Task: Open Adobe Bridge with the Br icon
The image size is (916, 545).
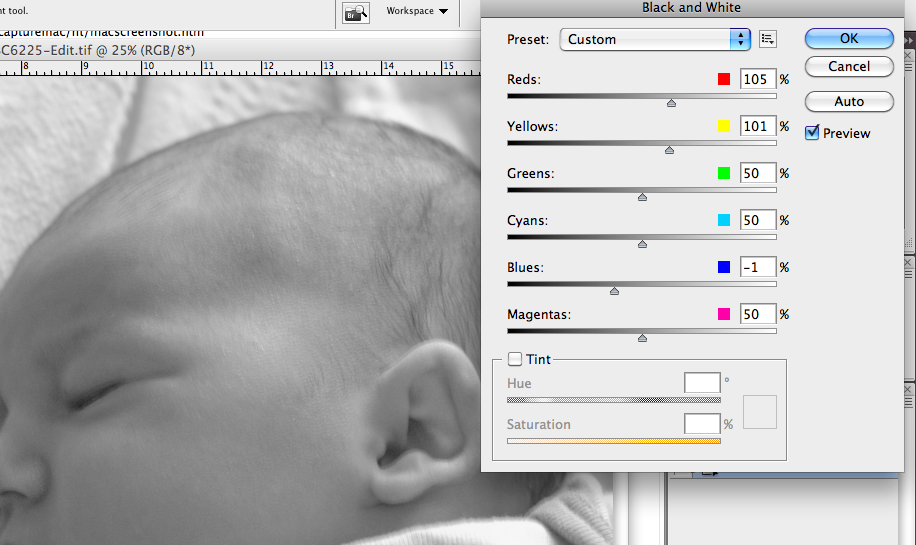Action: tap(356, 12)
